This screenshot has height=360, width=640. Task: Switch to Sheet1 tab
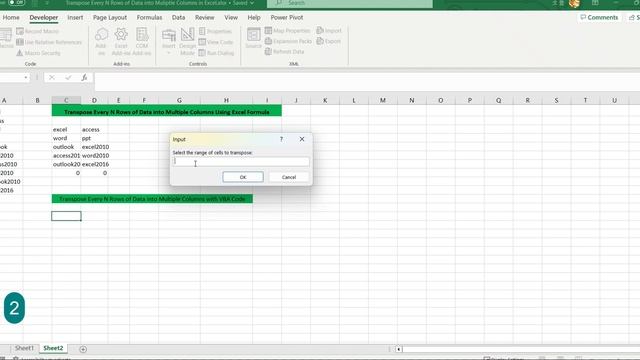pyautogui.click(x=24, y=348)
